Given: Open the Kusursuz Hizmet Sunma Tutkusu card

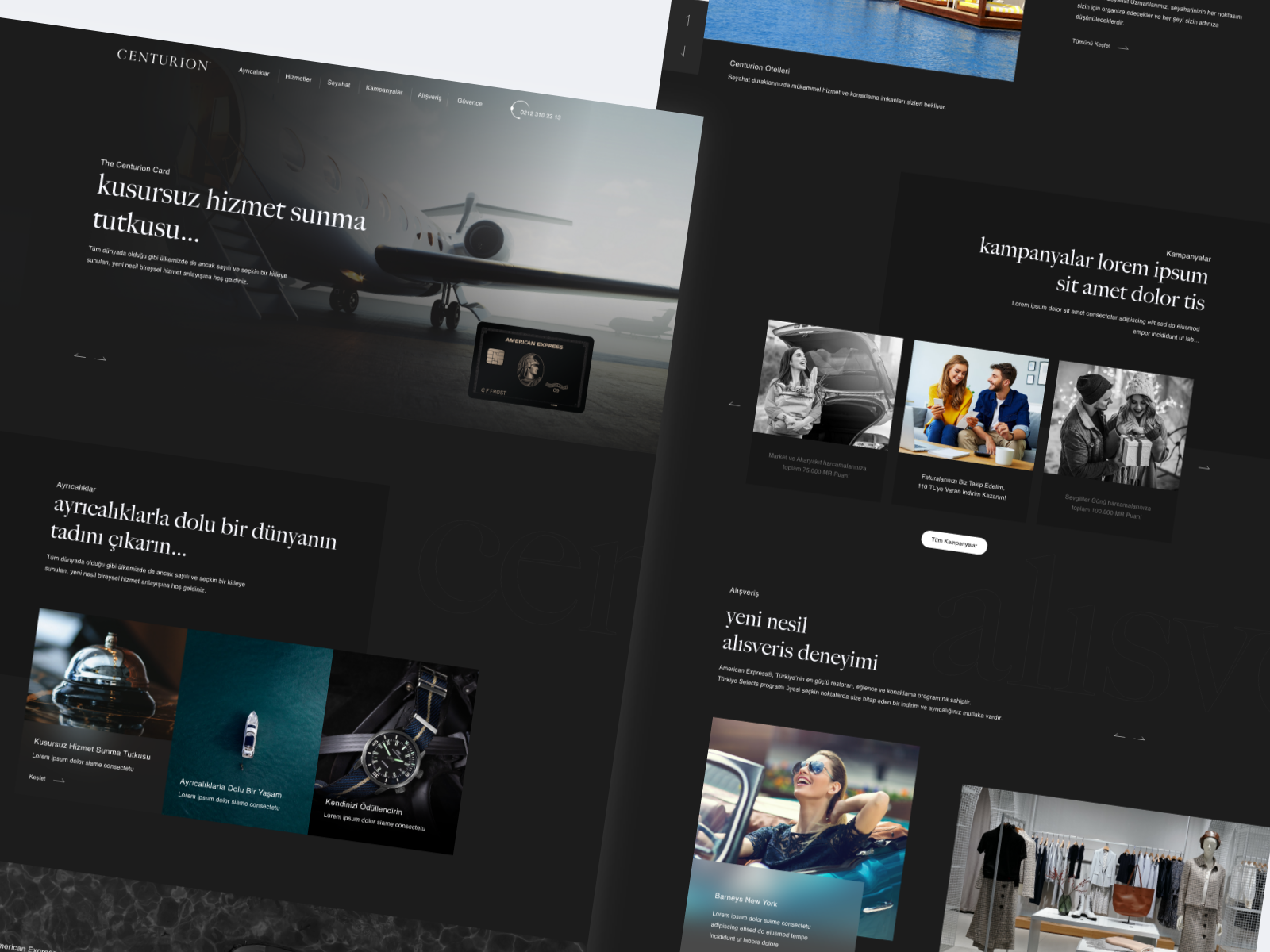Looking at the screenshot, I should 92,749.
